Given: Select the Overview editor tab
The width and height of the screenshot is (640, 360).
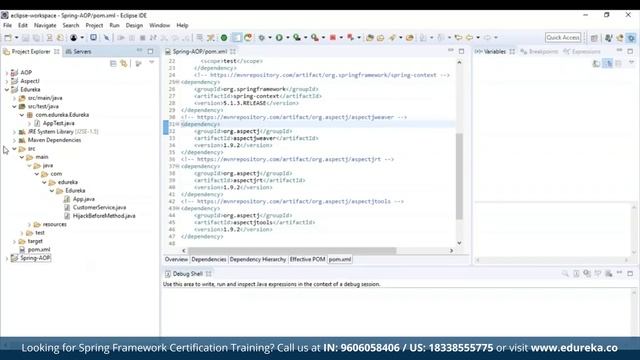Looking at the screenshot, I should [176, 260].
